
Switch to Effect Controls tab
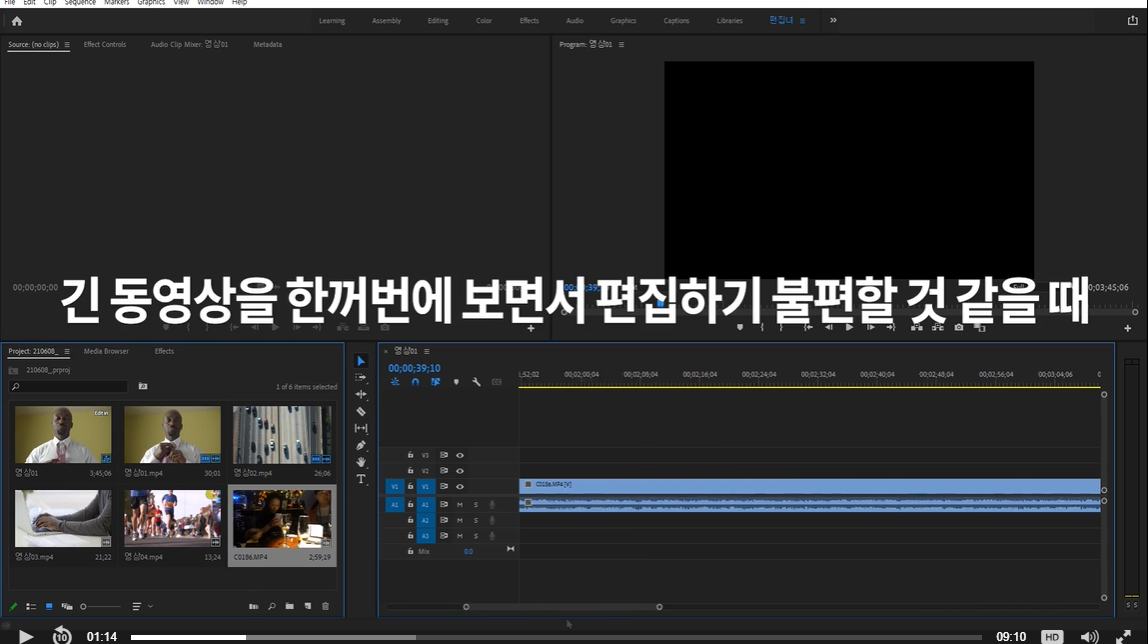click(x=105, y=45)
